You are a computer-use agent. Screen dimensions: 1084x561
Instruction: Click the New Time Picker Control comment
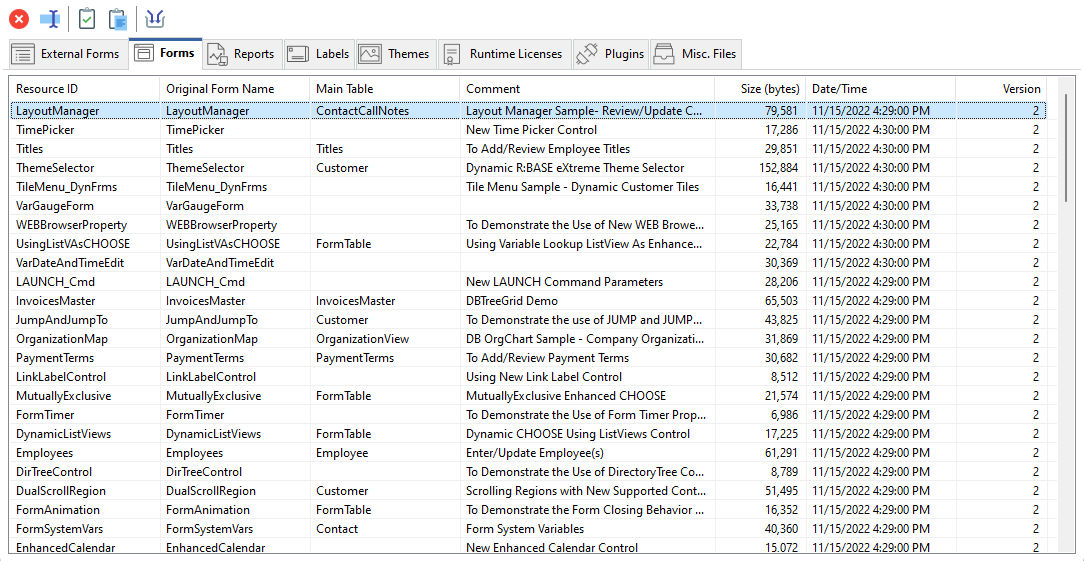point(532,129)
